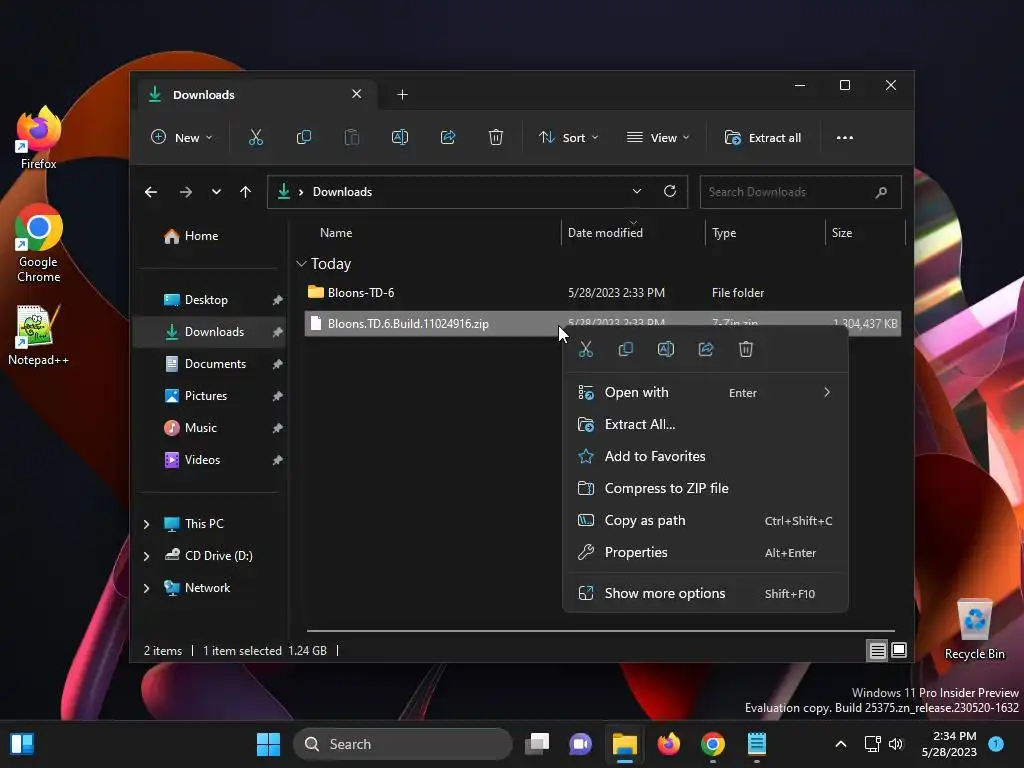Click the Delete trash icon in Explorer toolbar

(496, 137)
